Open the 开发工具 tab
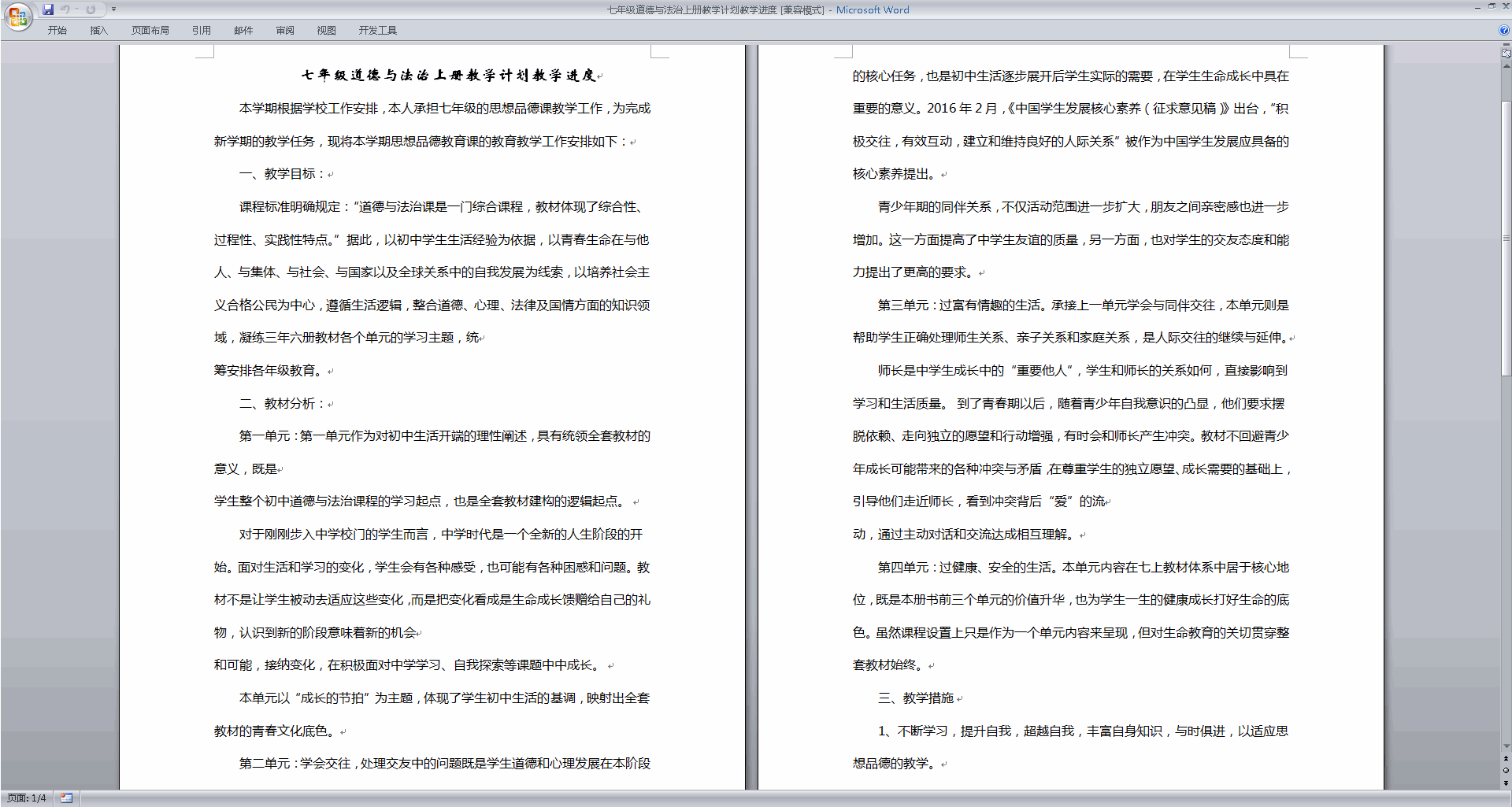 pos(378,31)
